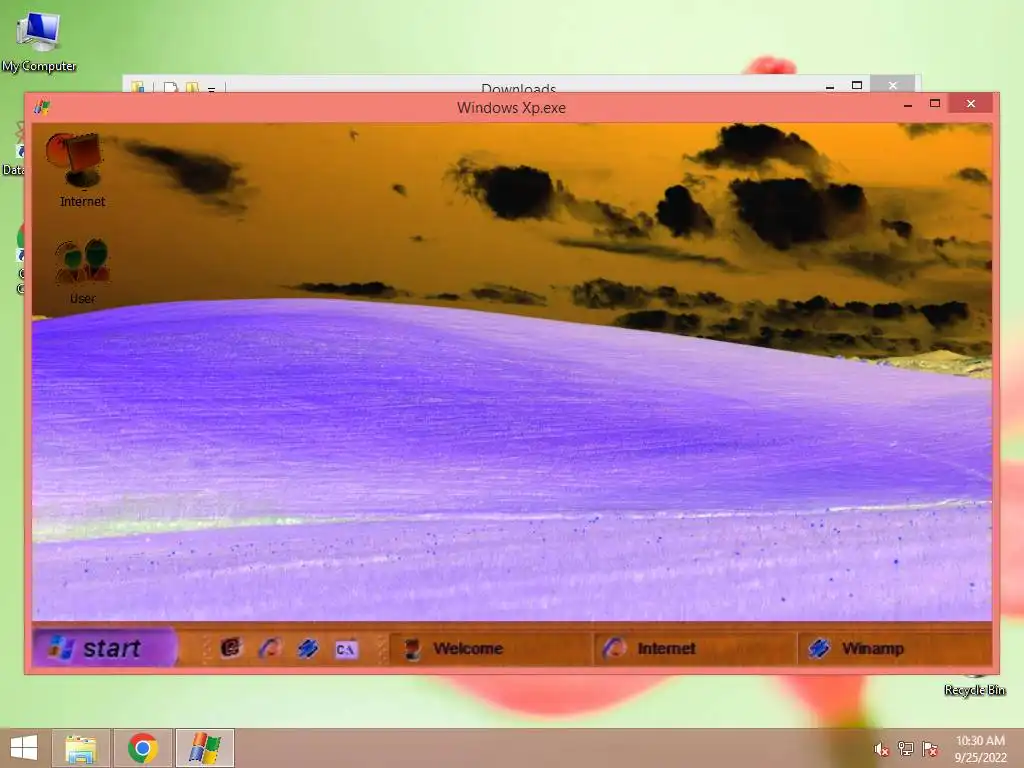Viewport: 1024px width, 768px height.
Task: Click the Windows Xp.exe taskbar button
Action: point(205,748)
